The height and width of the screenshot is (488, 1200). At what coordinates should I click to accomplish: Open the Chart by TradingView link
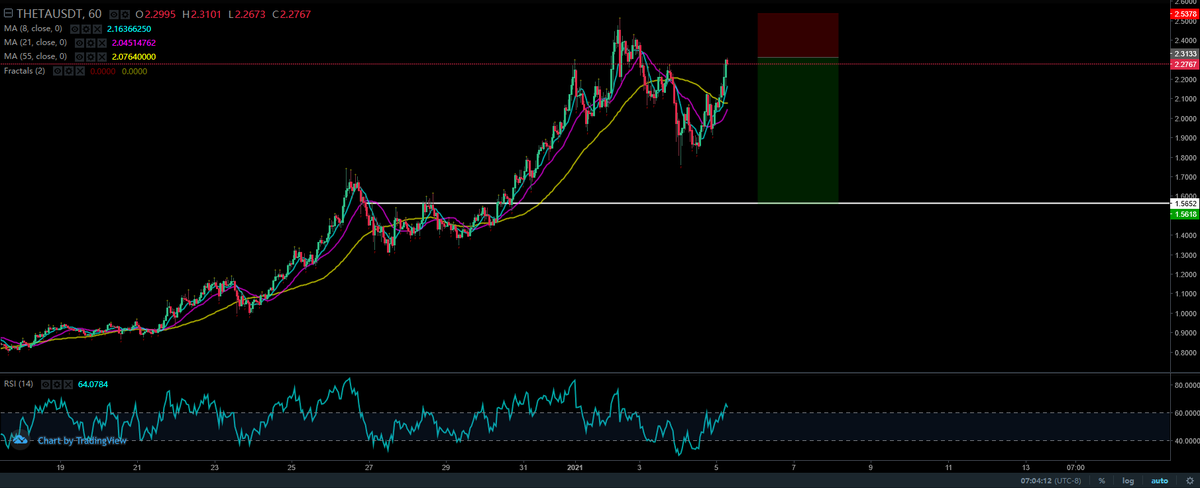tap(82, 440)
